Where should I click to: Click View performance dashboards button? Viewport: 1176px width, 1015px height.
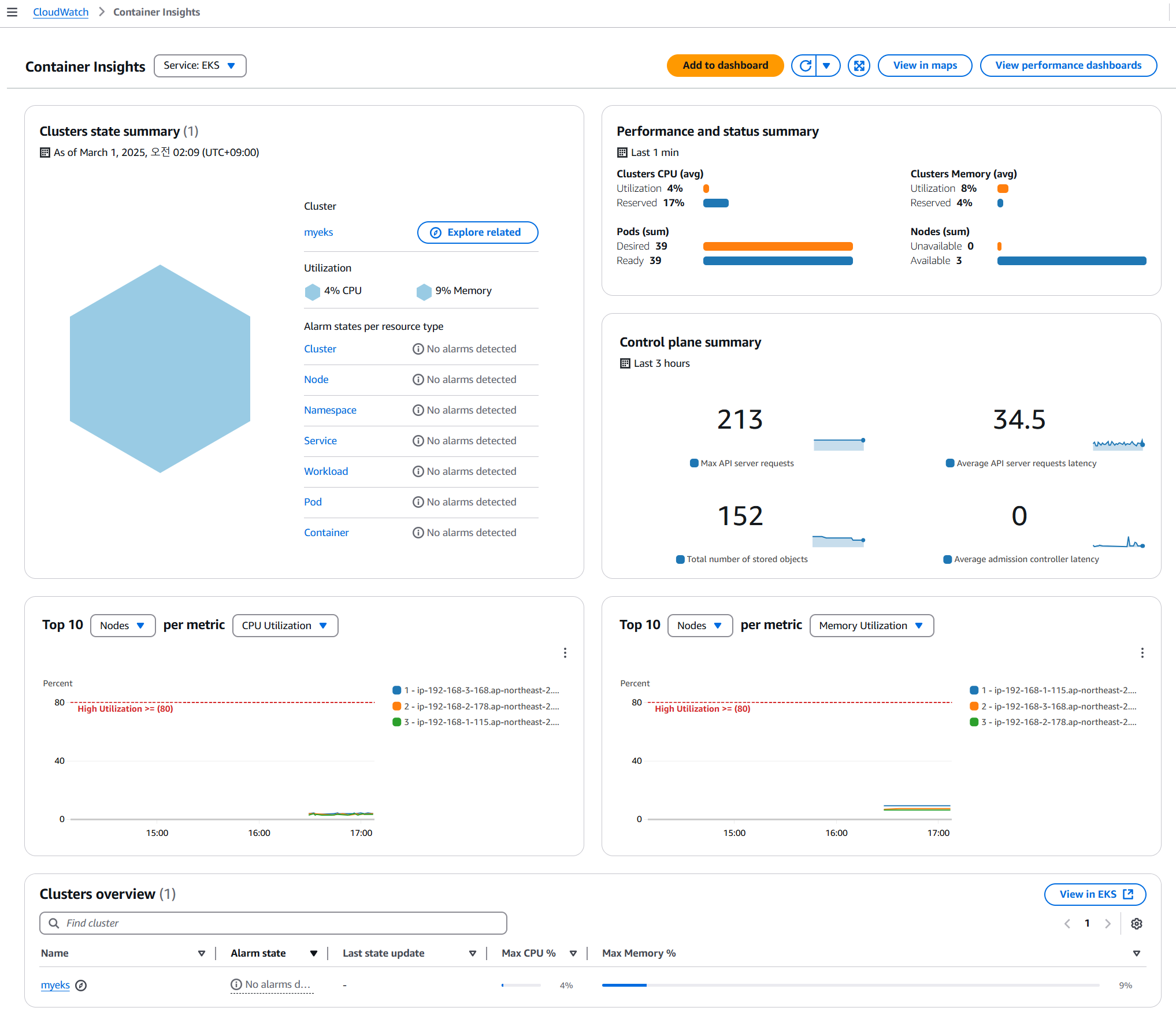coord(1068,65)
